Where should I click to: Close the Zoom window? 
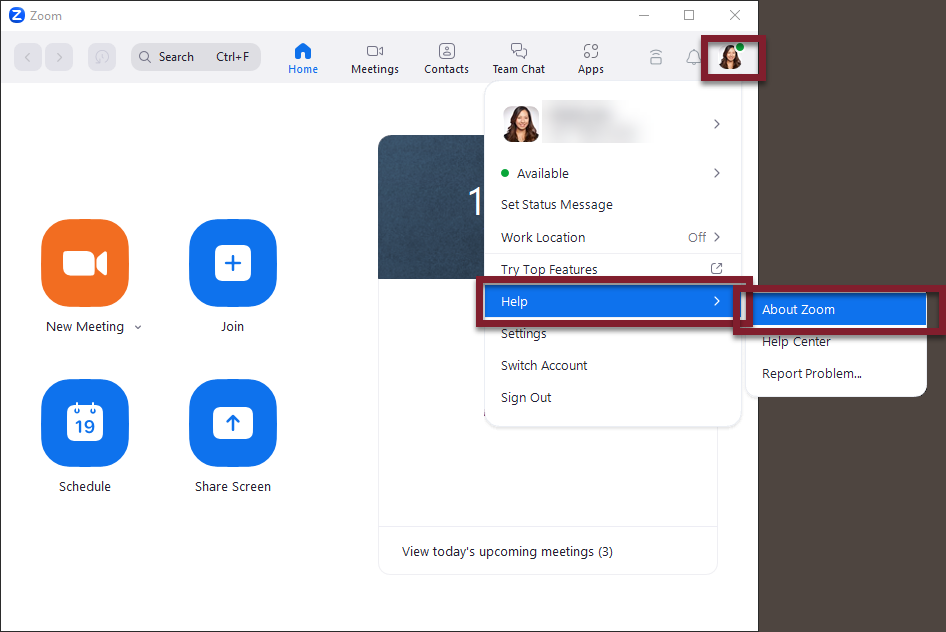click(x=735, y=15)
